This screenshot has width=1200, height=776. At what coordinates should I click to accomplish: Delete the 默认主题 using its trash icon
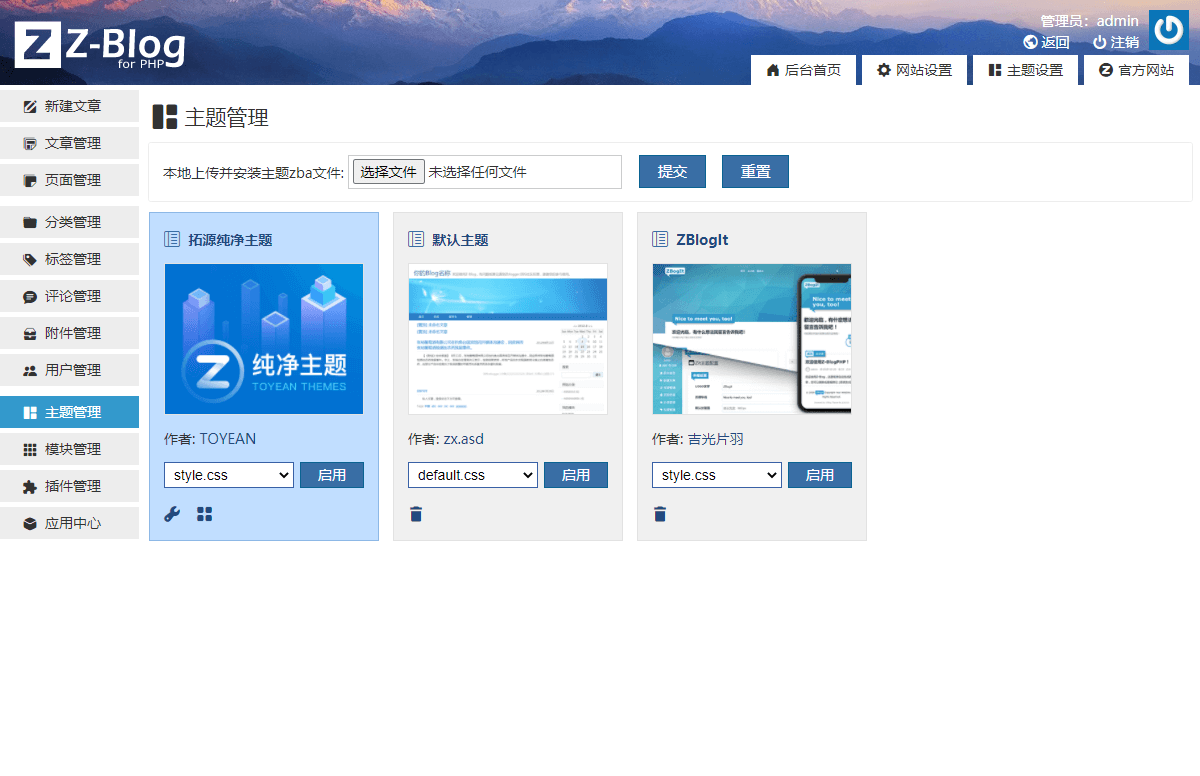(416, 513)
